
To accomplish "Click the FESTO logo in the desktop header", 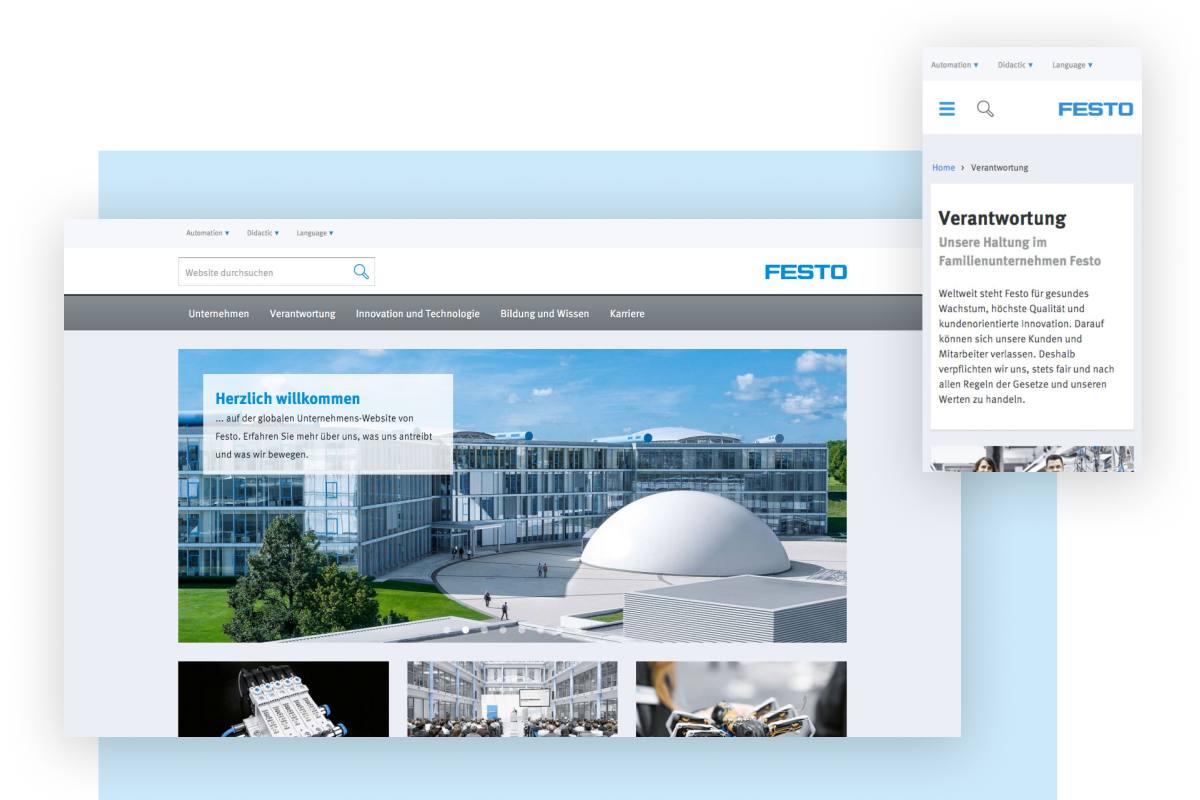I will [x=805, y=272].
